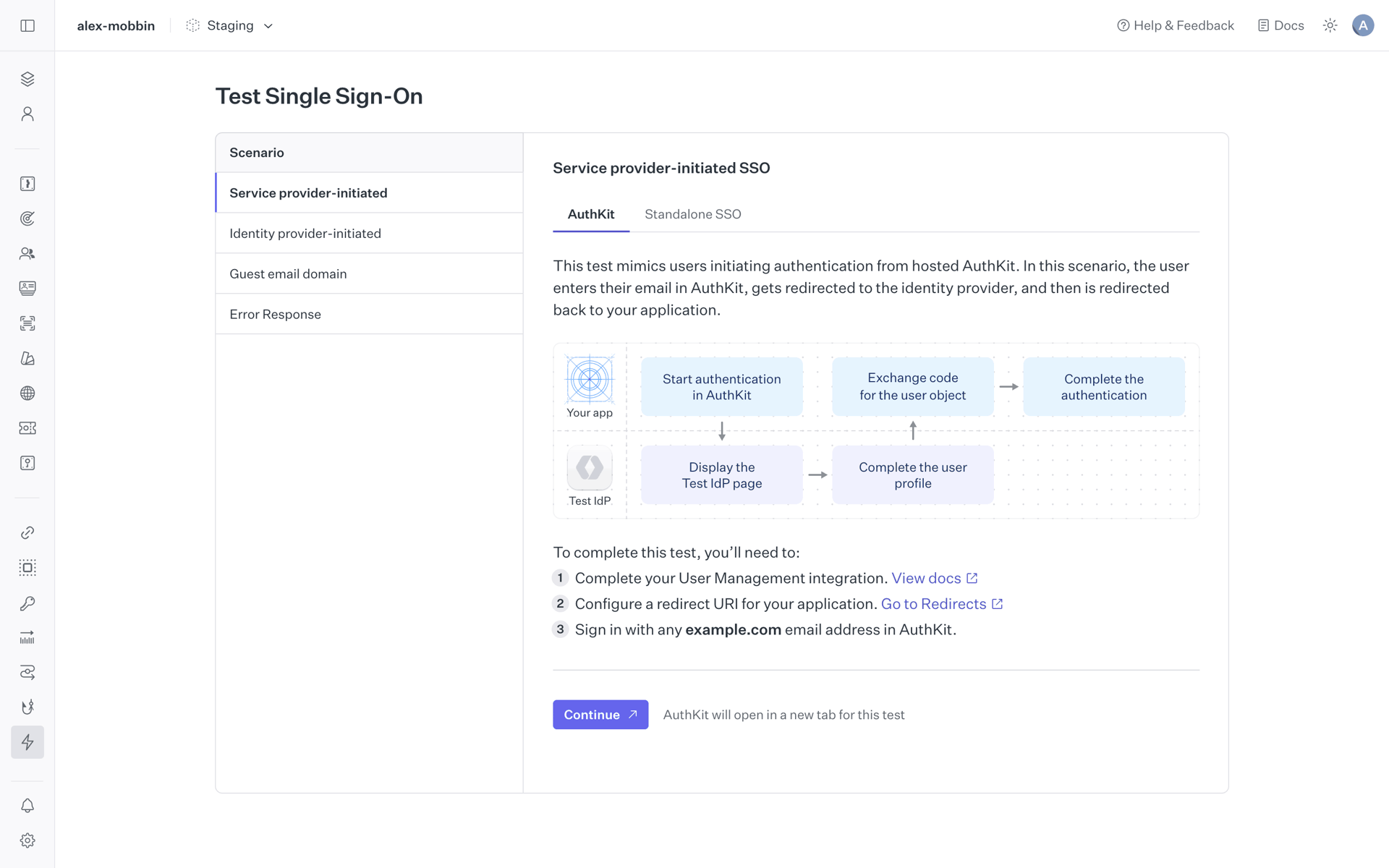The image size is (1389, 868).
Task: Click the Your app diagram icon
Action: point(590,379)
